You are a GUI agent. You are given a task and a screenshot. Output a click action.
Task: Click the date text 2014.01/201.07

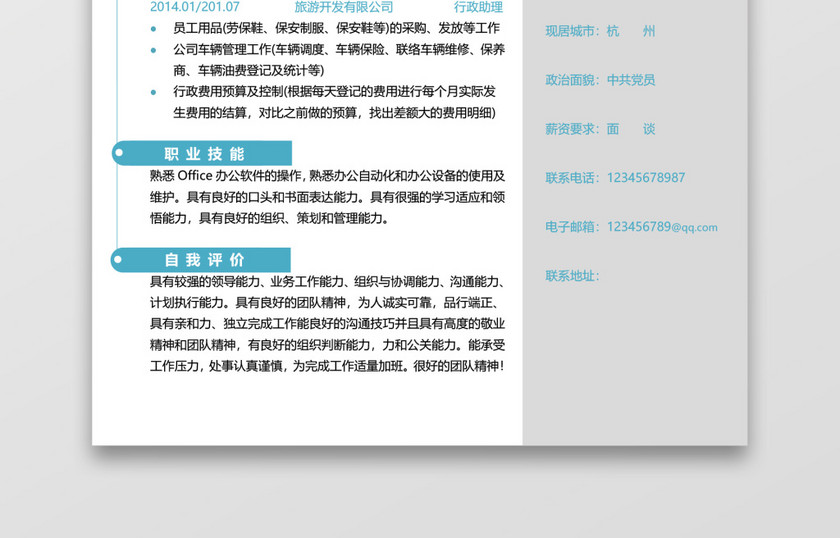[194, 7]
